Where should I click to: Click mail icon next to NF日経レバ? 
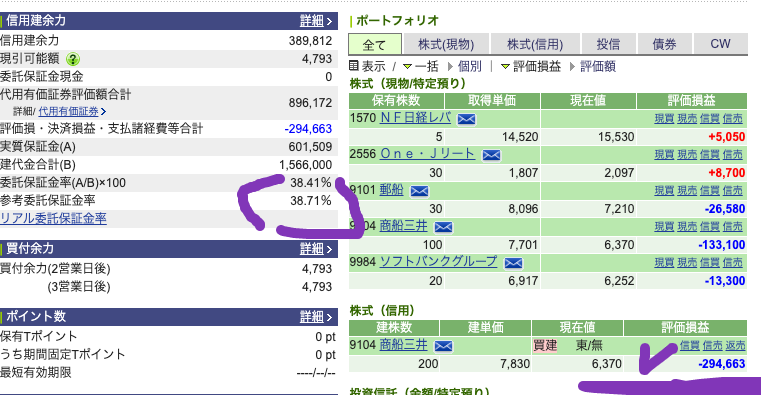(x=466, y=119)
